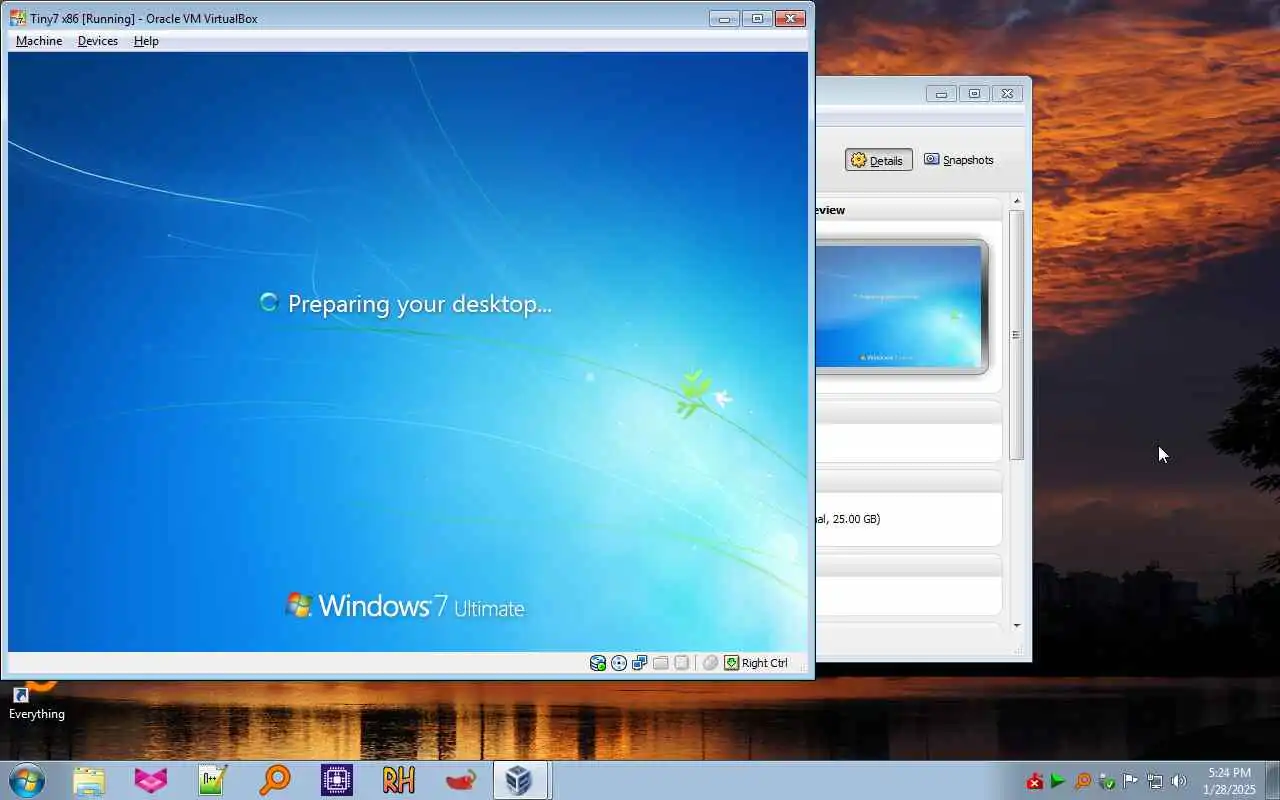Click the scroll-down arrow in the Manager window
Viewport: 1280px width, 800px height.
[1016, 626]
